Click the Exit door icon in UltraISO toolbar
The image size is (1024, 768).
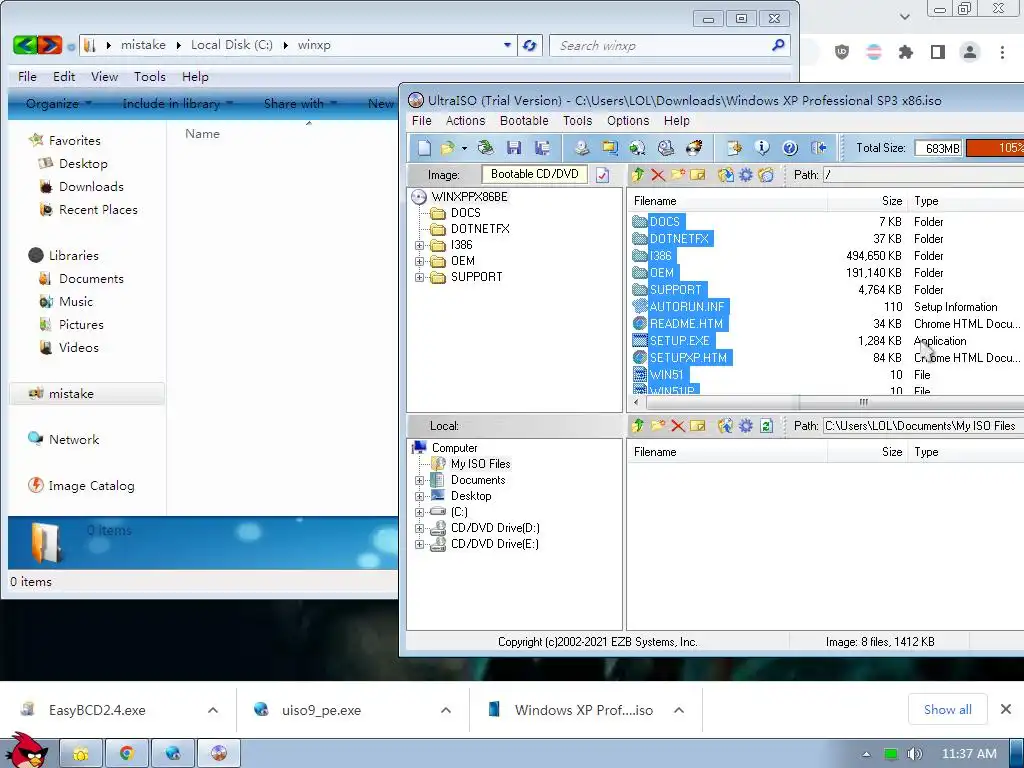tap(818, 148)
